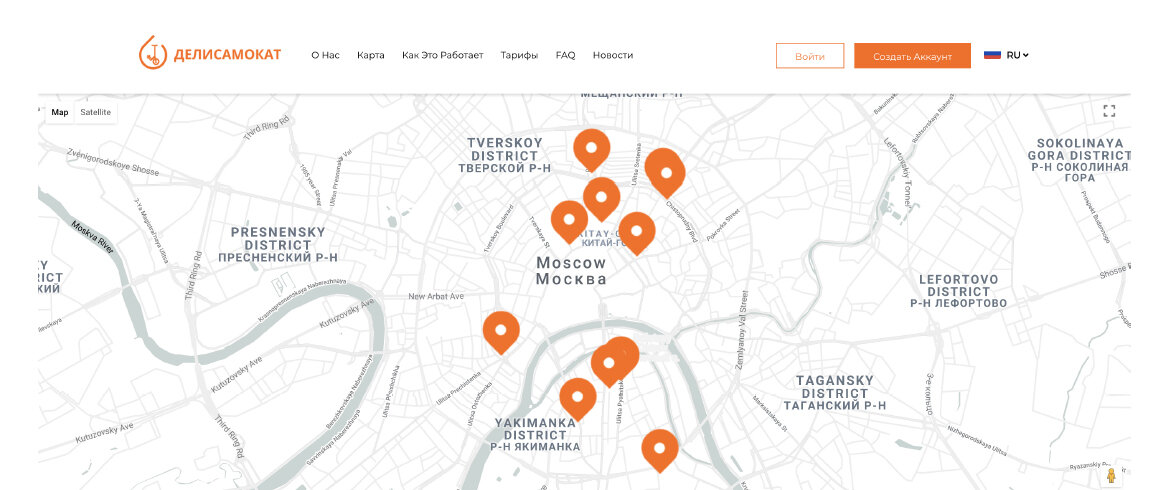Click the marker just above Yakimanka District label

[577, 398]
